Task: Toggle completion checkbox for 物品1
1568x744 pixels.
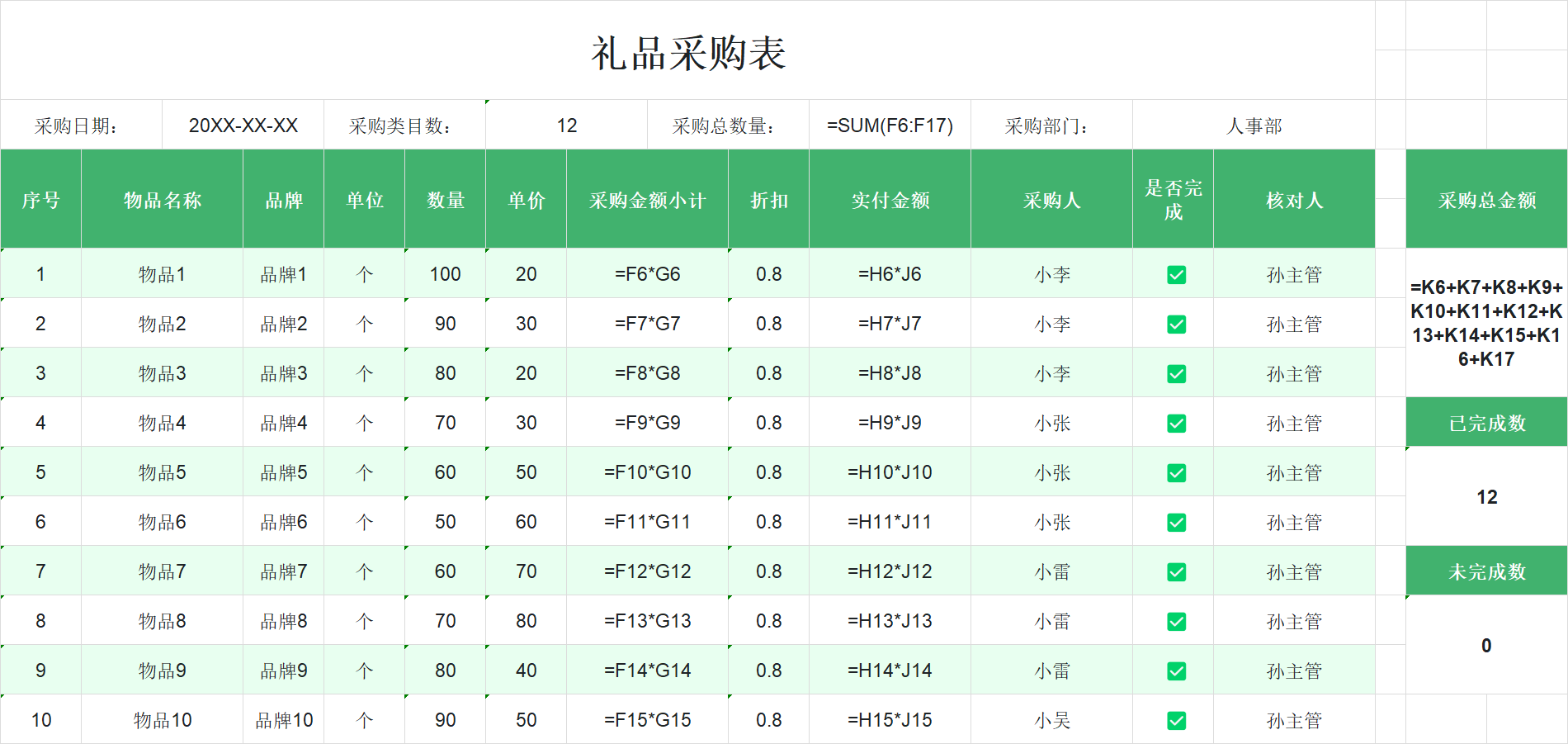Action: [x=1175, y=273]
